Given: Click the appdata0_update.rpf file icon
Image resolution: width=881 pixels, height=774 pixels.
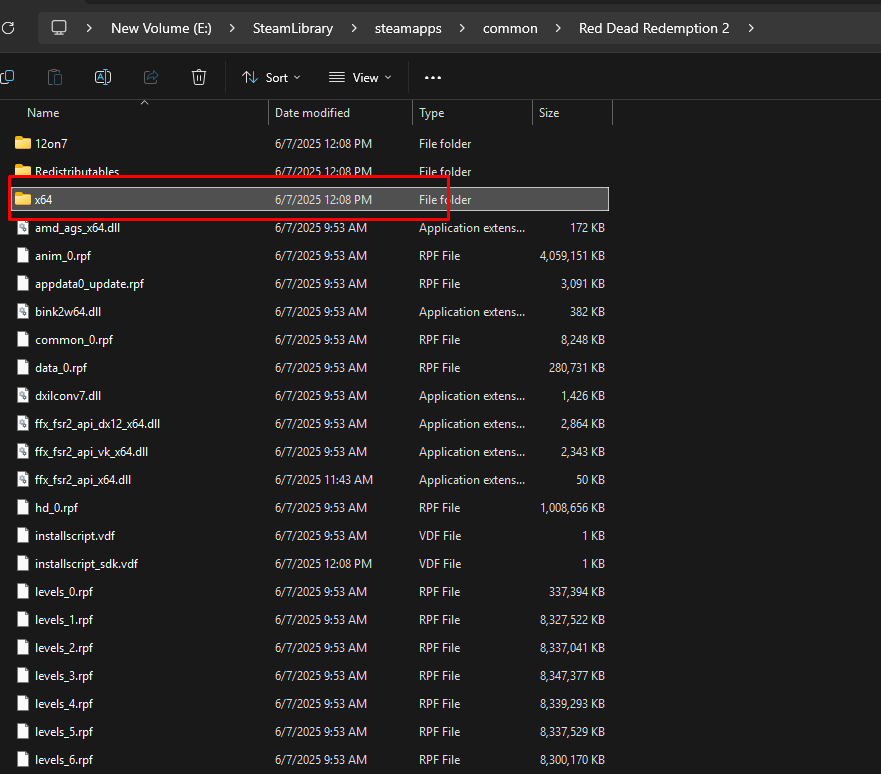Looking at the screenshot, I should 22,283.
